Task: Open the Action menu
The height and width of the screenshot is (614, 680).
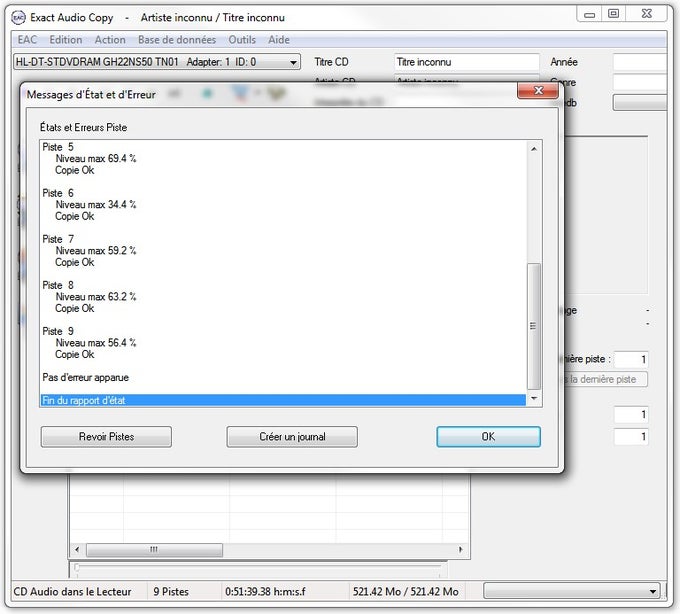Action: click(110, 40)
